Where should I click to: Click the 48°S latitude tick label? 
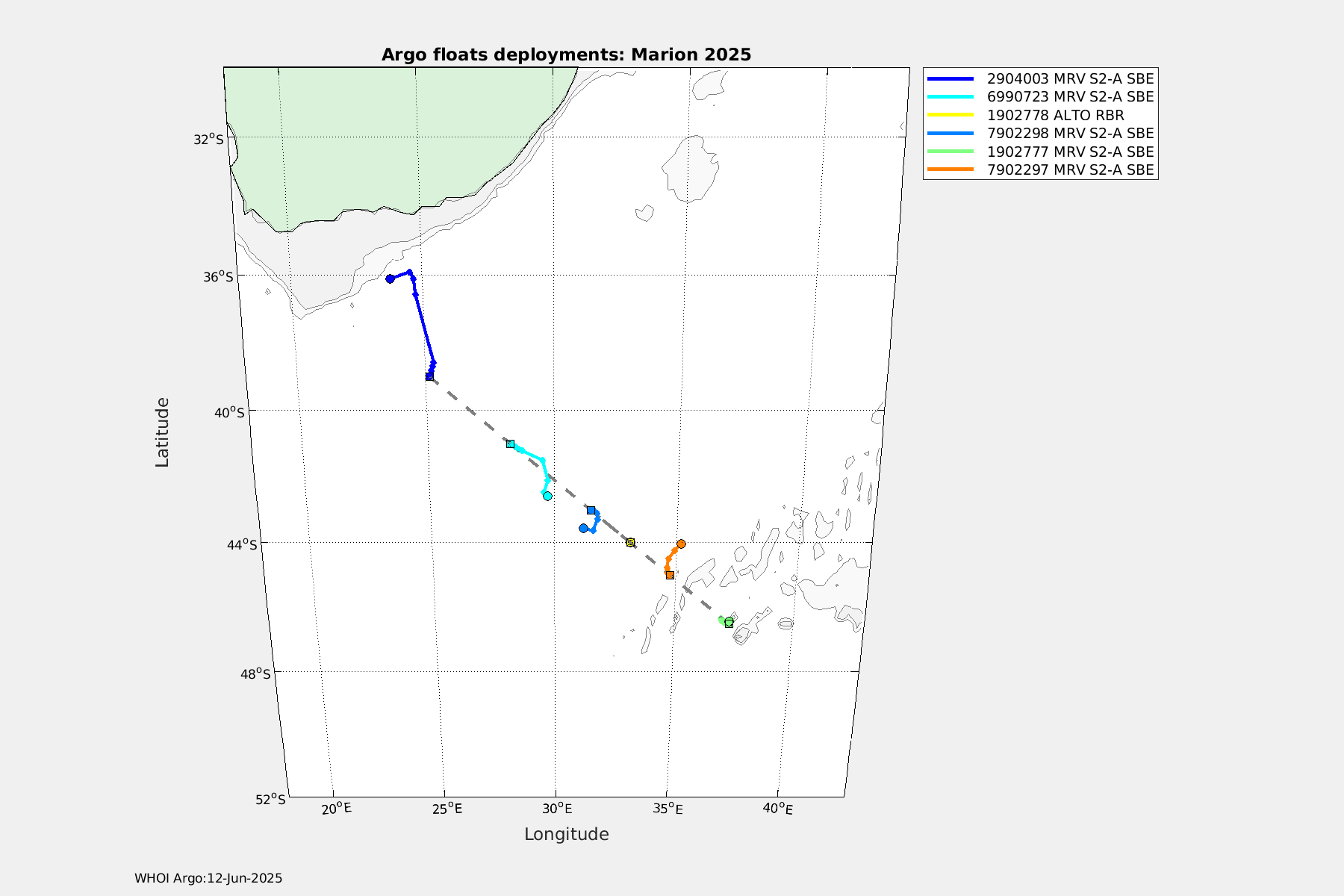255,673
